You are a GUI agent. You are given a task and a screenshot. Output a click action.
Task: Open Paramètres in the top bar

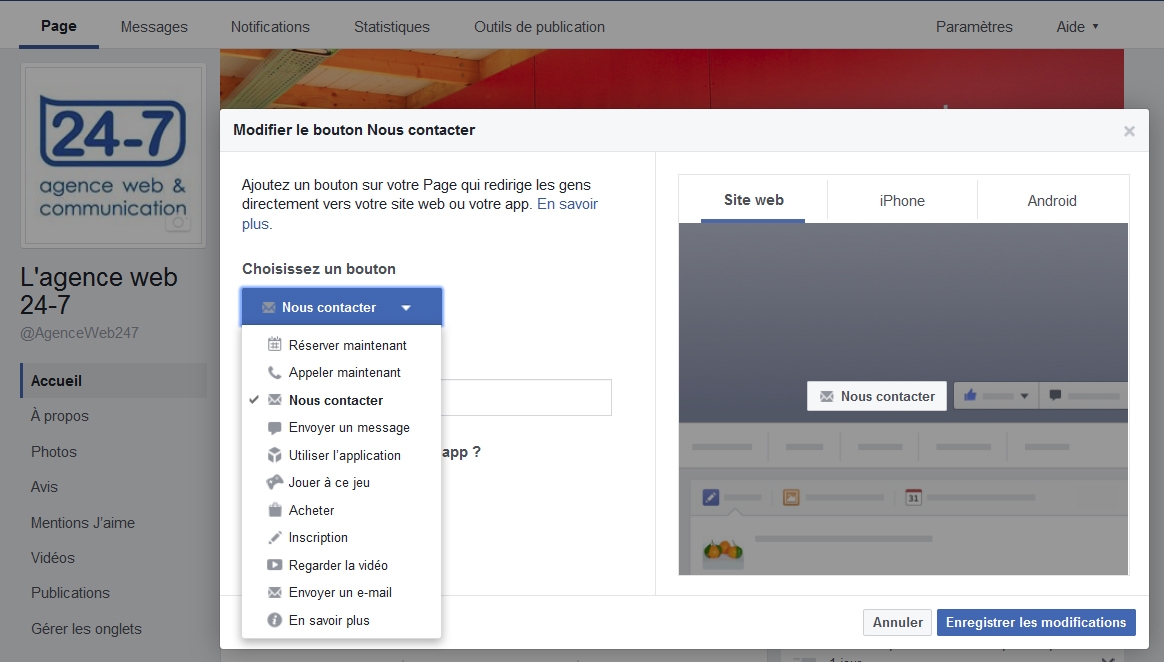974,27
